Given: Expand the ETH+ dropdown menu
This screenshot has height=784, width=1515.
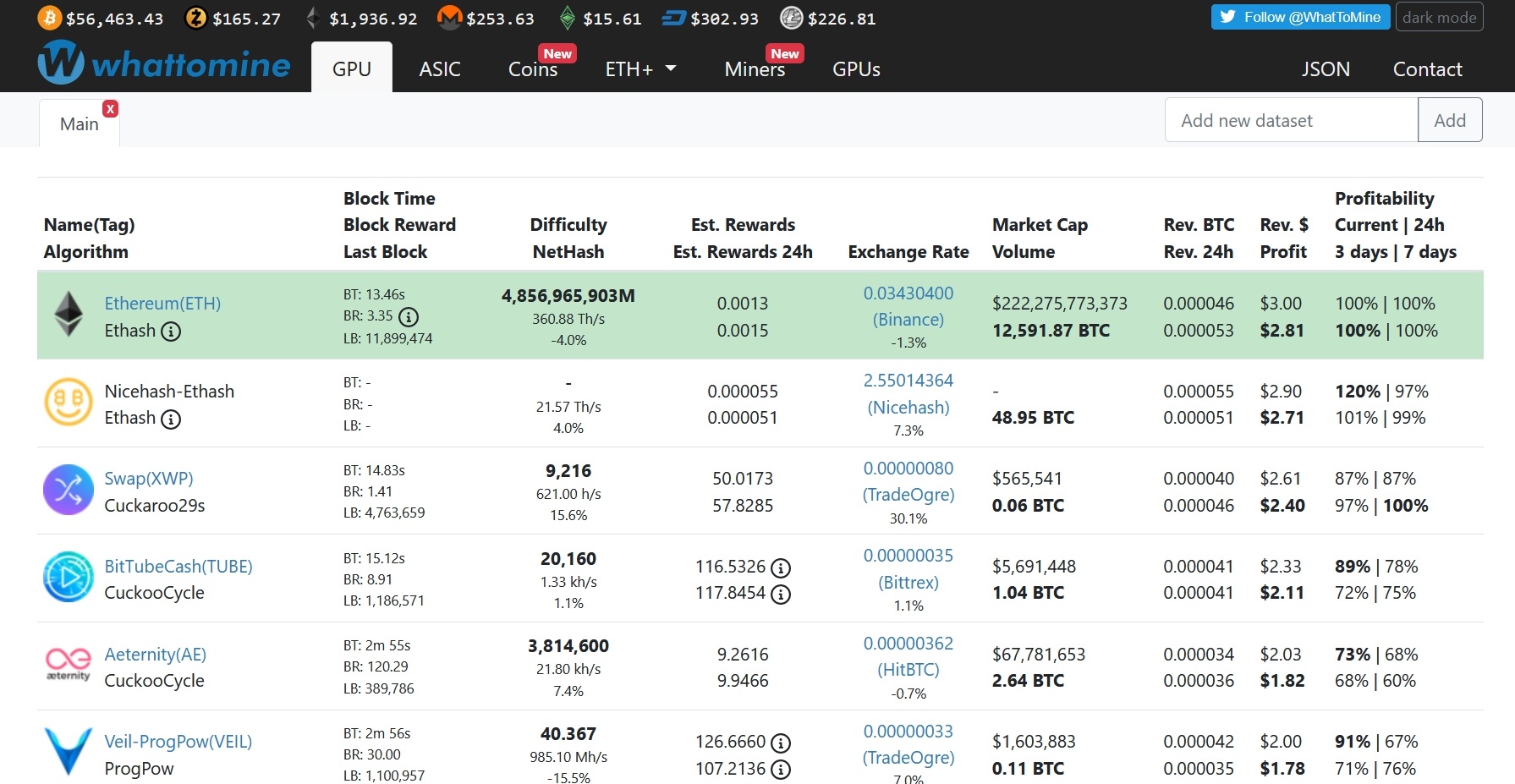Looking at the screenshot, I should [640, 69].
